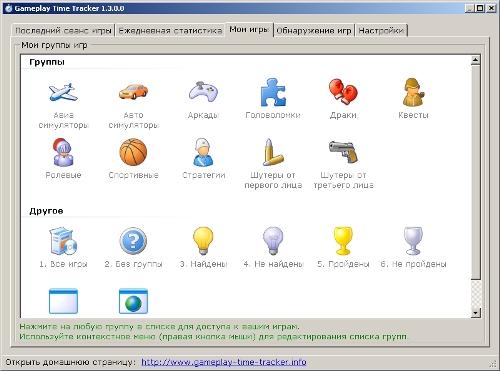500x371 pixels.
Task: Click the blank window icon in Другое
Action: [x=63, y=301]
